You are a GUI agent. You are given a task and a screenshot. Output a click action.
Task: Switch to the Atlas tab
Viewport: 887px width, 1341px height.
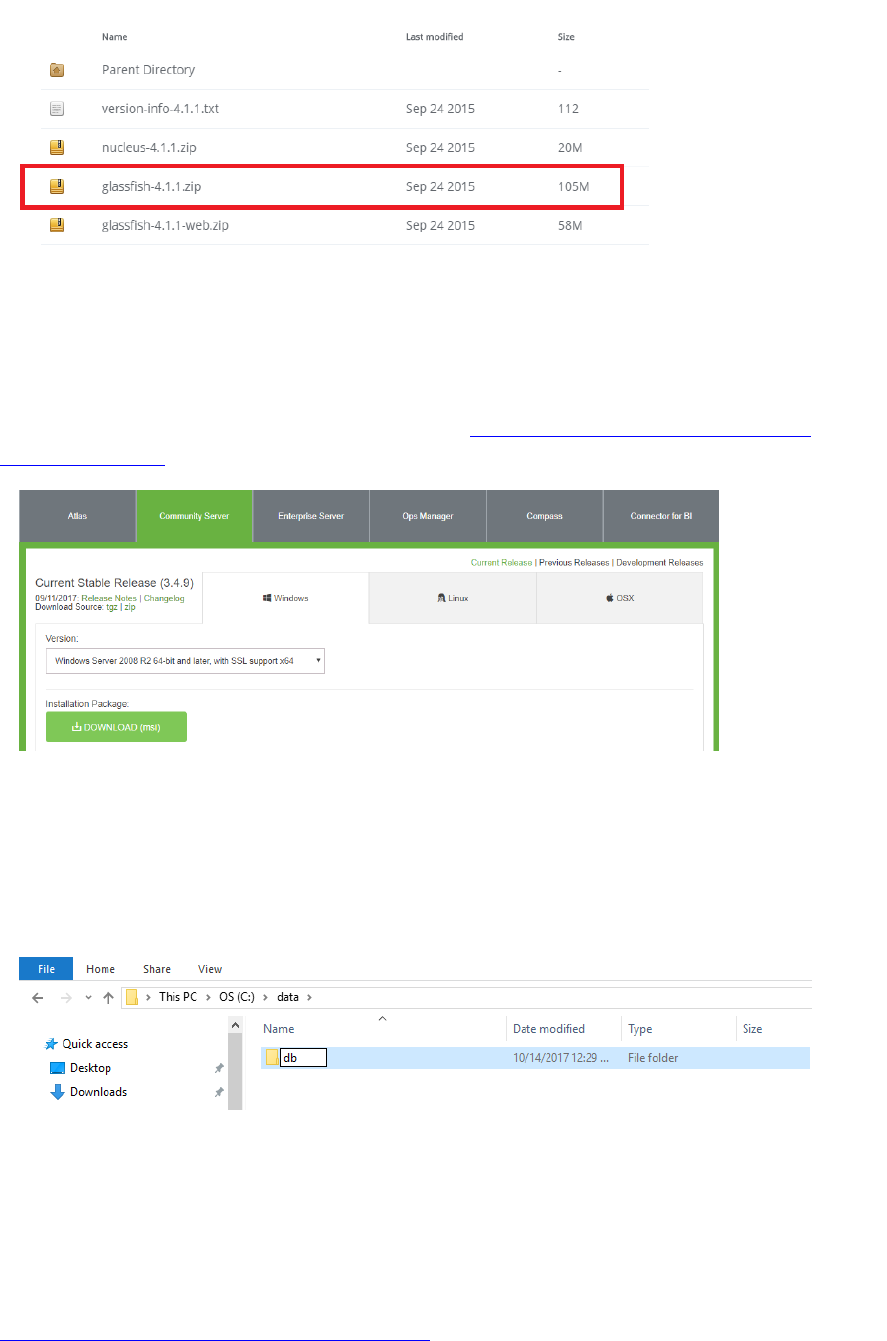78,516
